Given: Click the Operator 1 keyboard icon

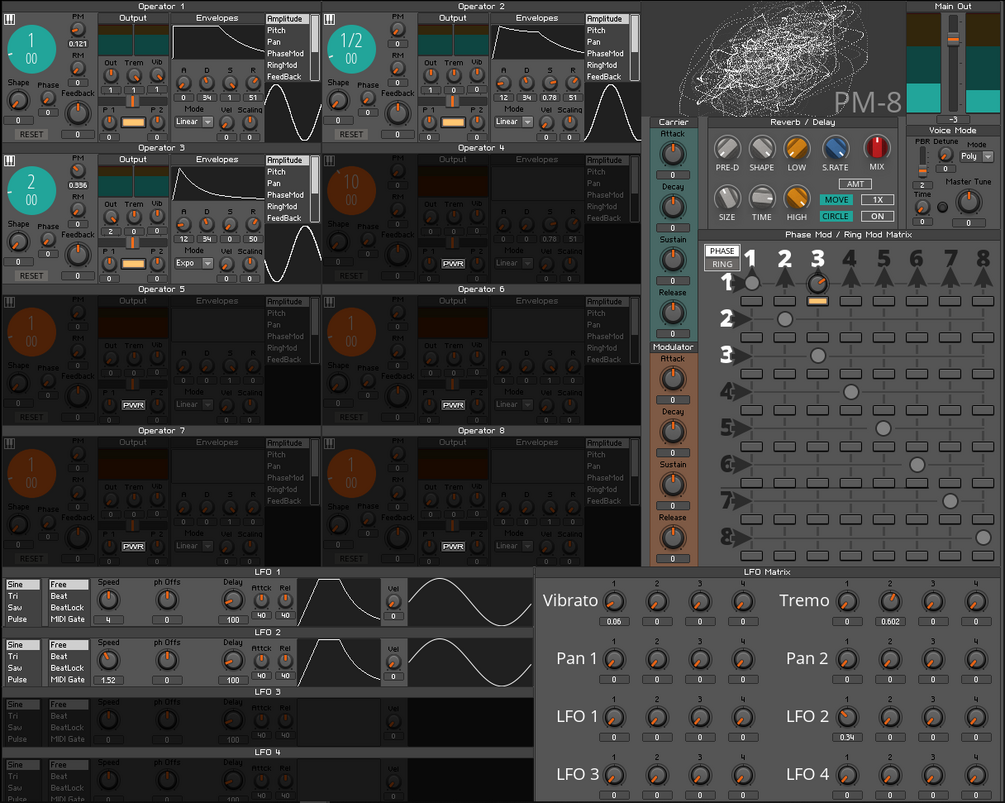Looking at the screenshot, I should pos(10,19).
